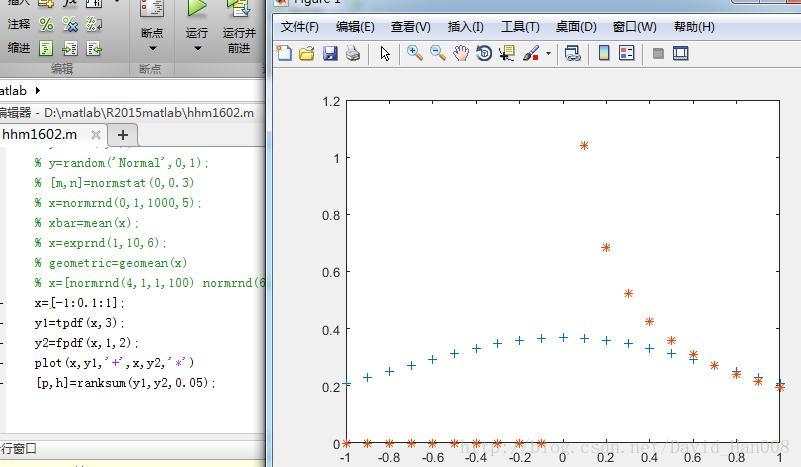This screenshot has width=801, height=467.
Task: Click the code line y2=fpdf(x,1,2);
Action: (86, 343)
